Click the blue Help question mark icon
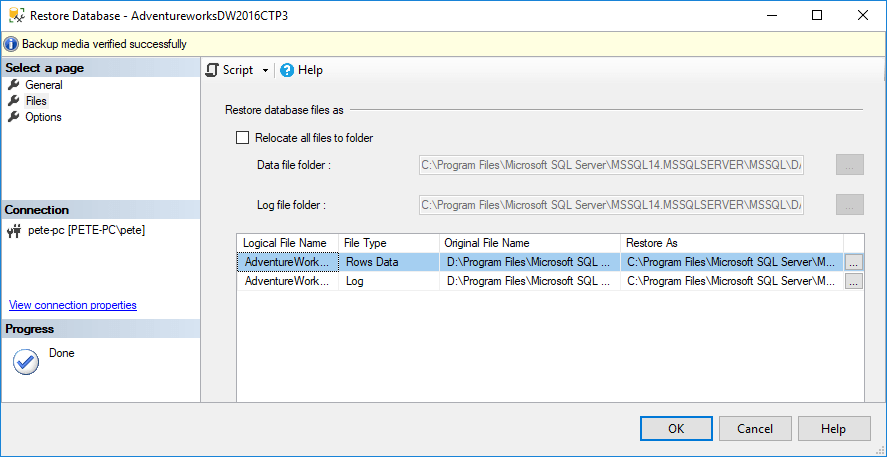 (287, 70)
